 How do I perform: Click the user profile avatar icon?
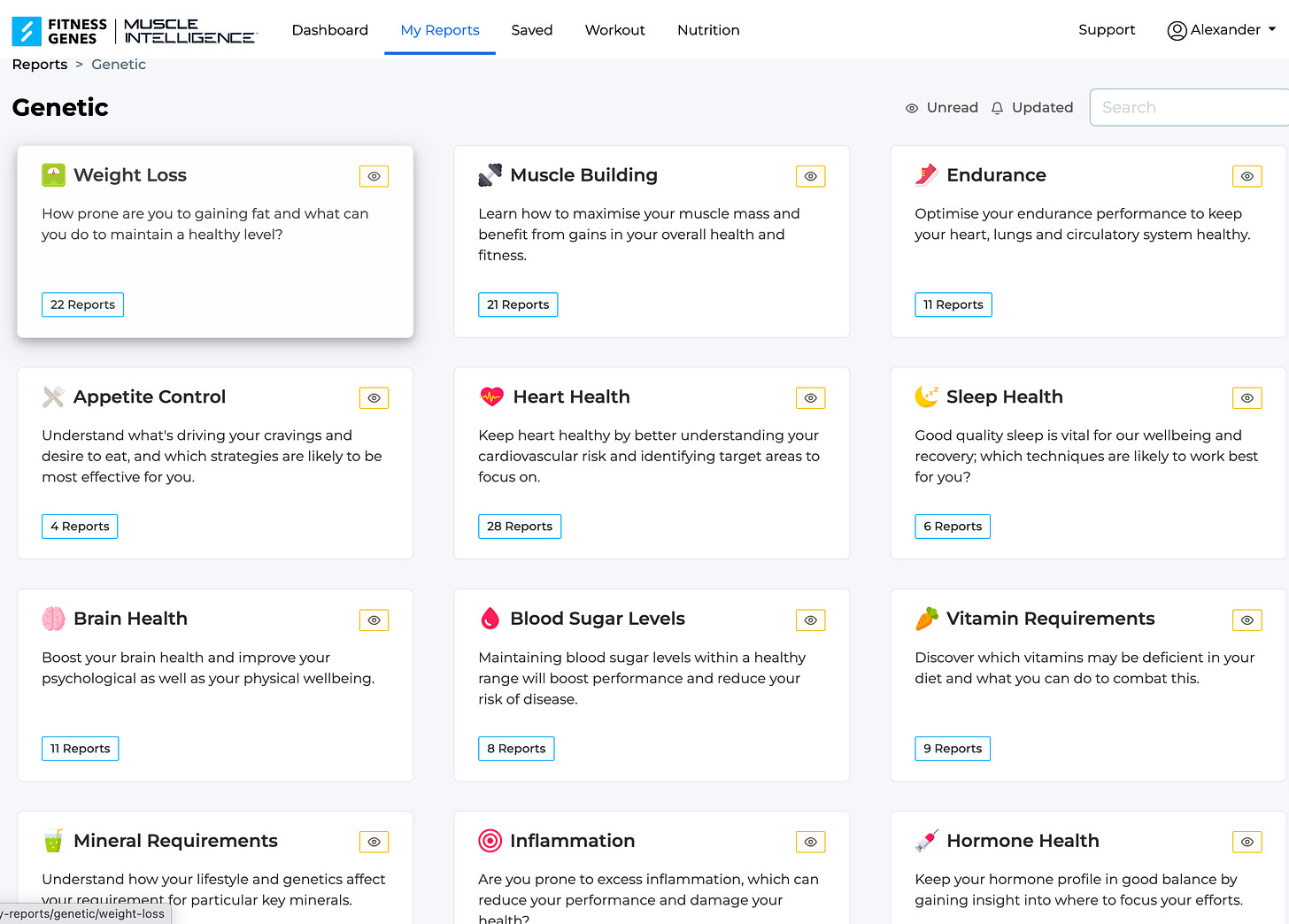click(1177, 31)
